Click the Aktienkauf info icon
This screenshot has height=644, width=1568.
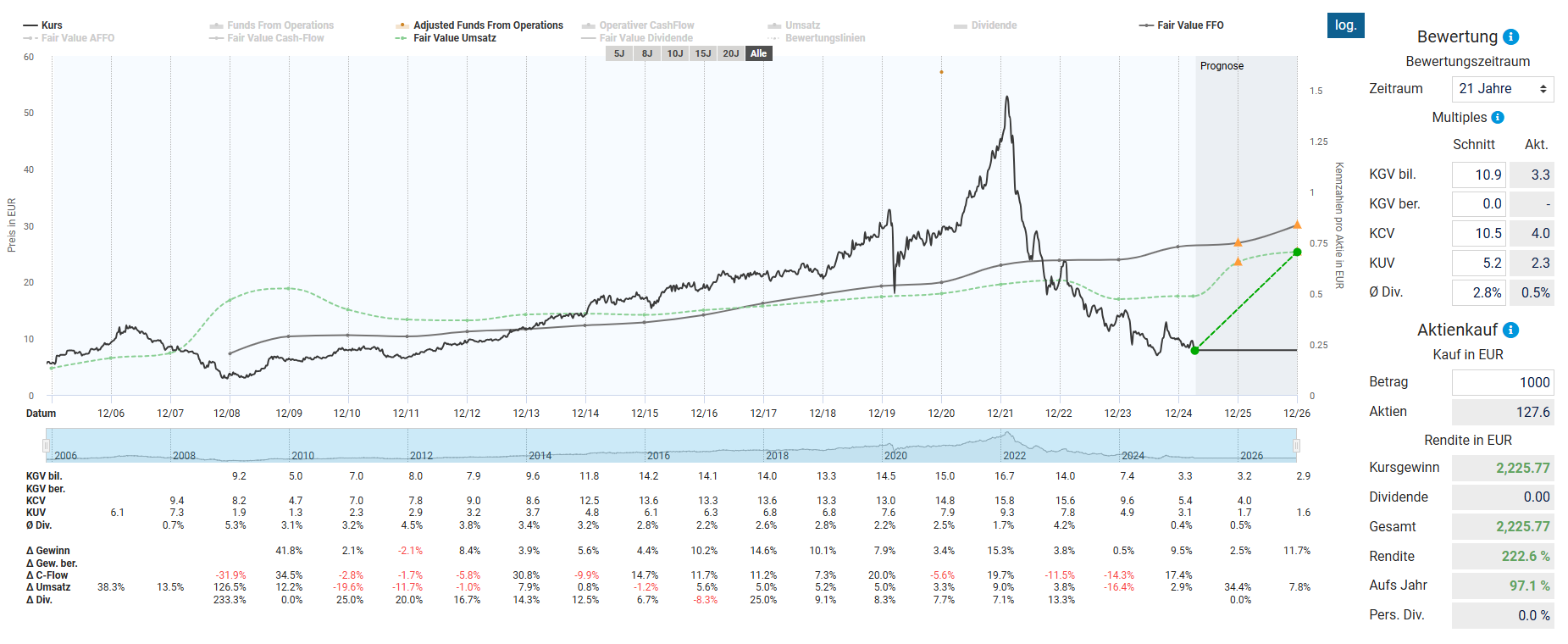pos(1510,330)
